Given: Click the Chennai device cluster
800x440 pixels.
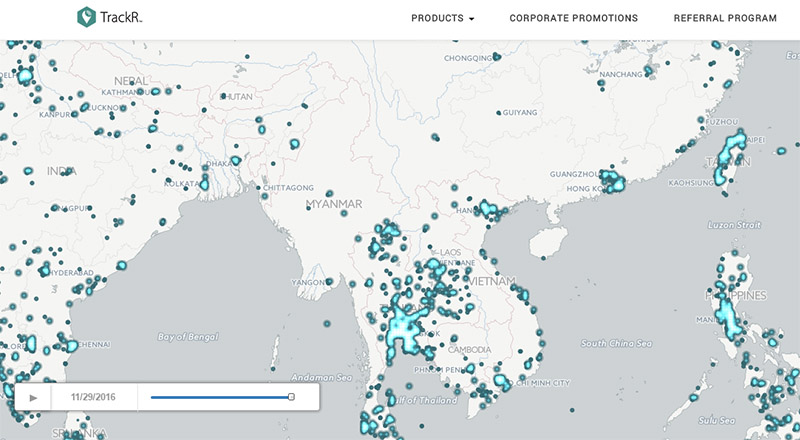Looking at the screenshot, I should point(72,345).
